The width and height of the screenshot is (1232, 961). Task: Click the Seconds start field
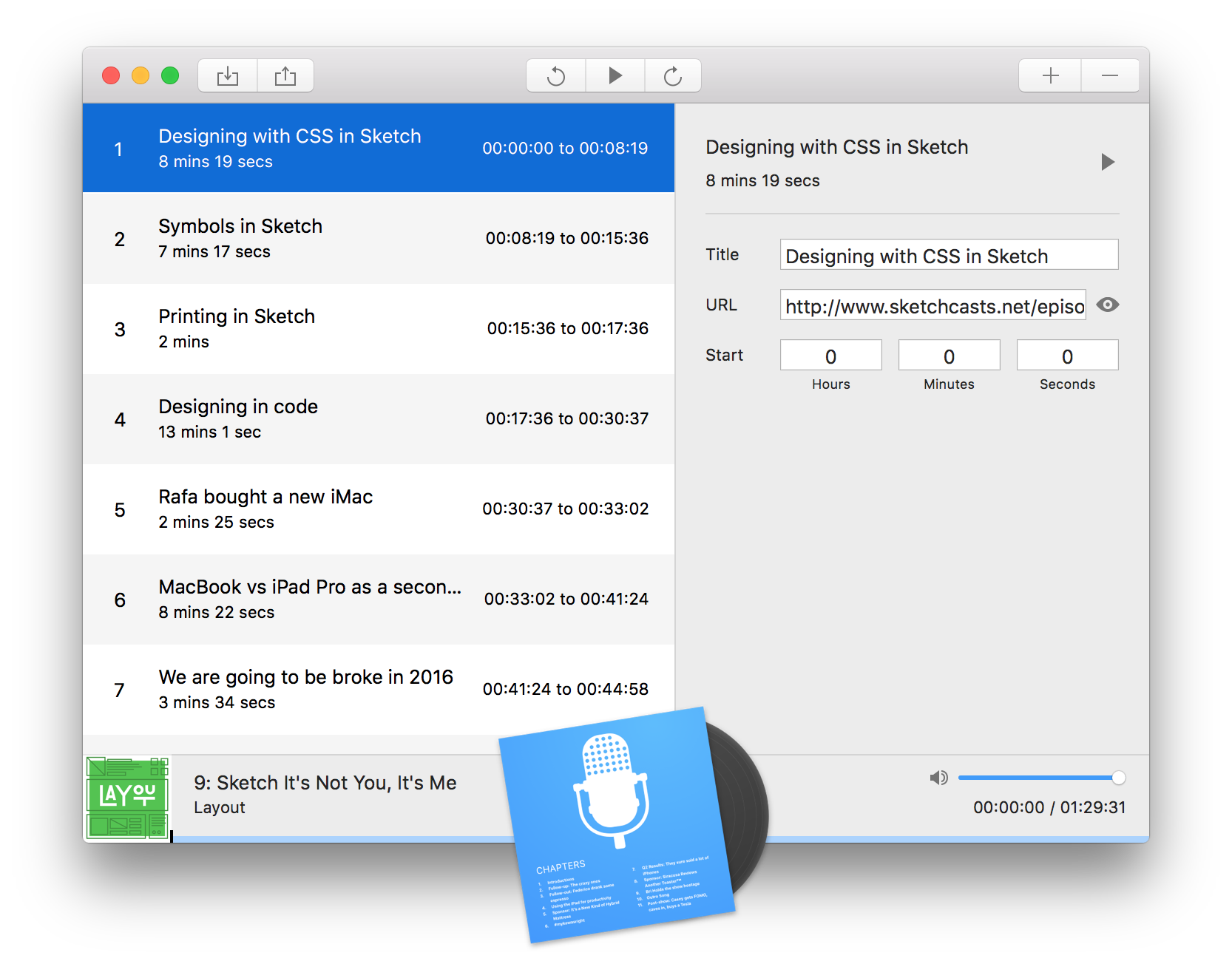(x=1067, y=356)
